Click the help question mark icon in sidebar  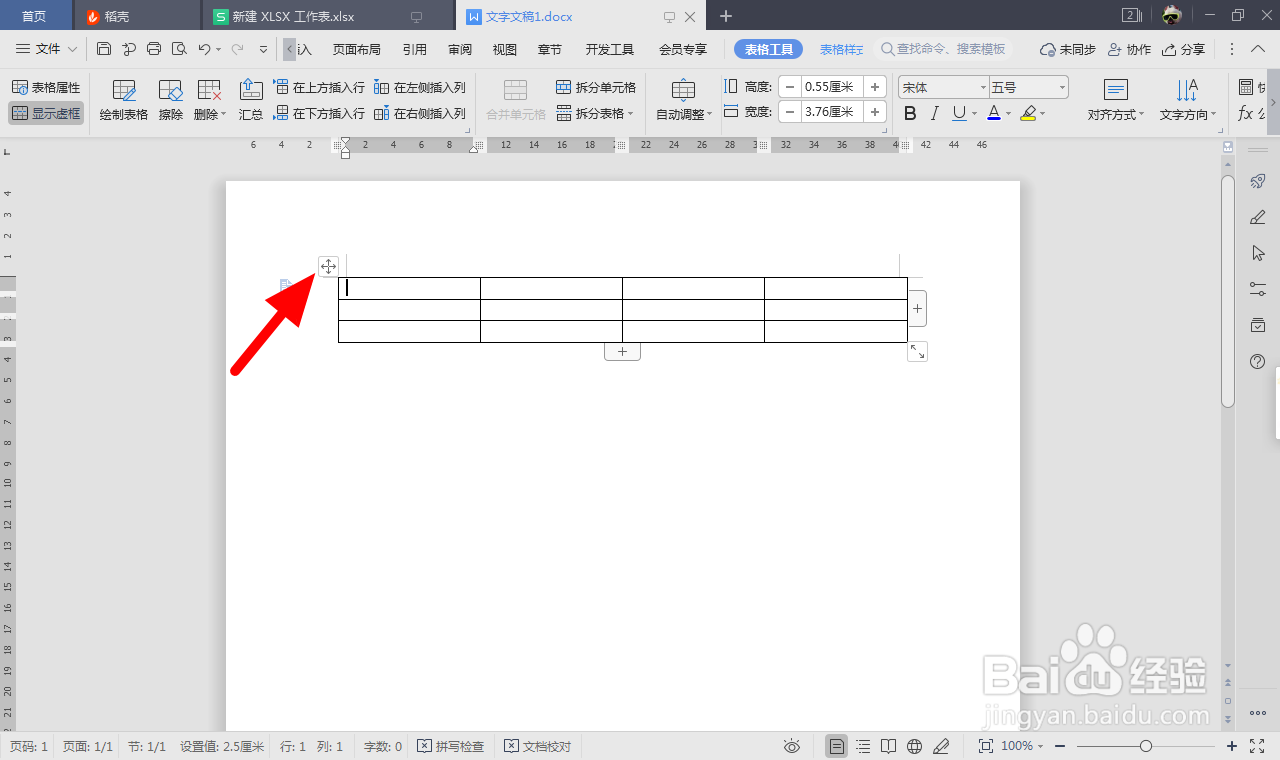pyautogui.click(x=1258, y=361)
